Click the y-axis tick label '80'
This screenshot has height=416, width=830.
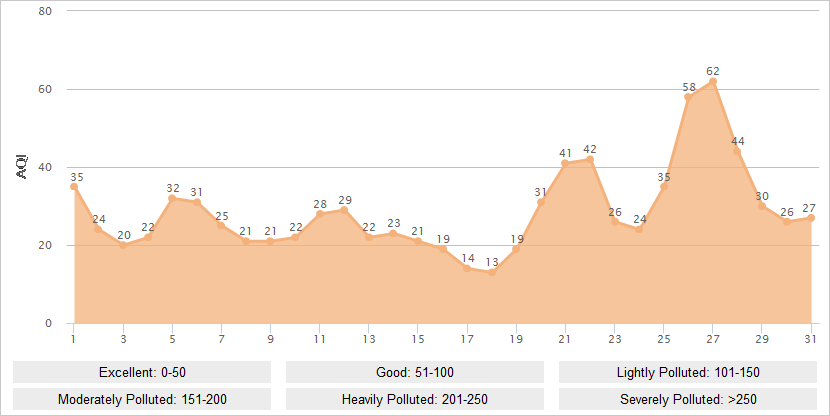45,11
